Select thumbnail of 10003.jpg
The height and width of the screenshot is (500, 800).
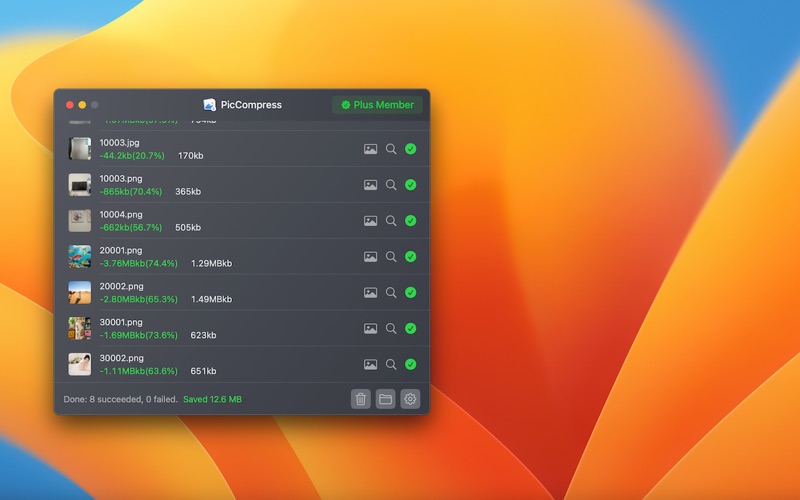[80, 148]
